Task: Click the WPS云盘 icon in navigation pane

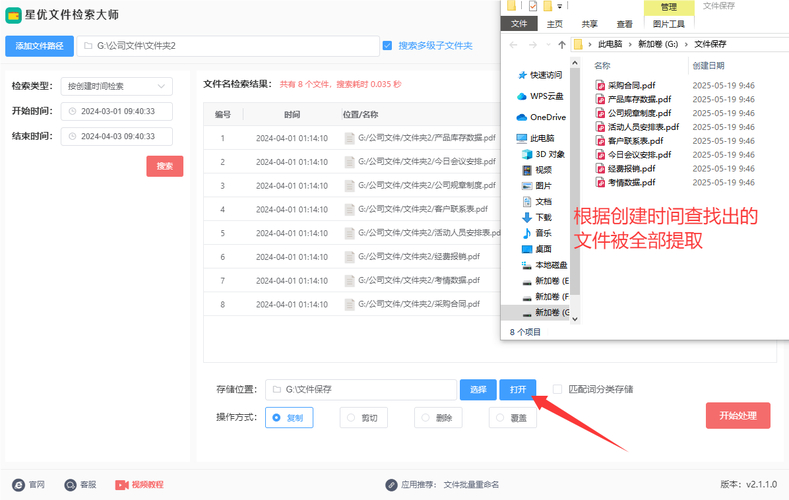Action: pyautogui.click(x=522, y=96)
